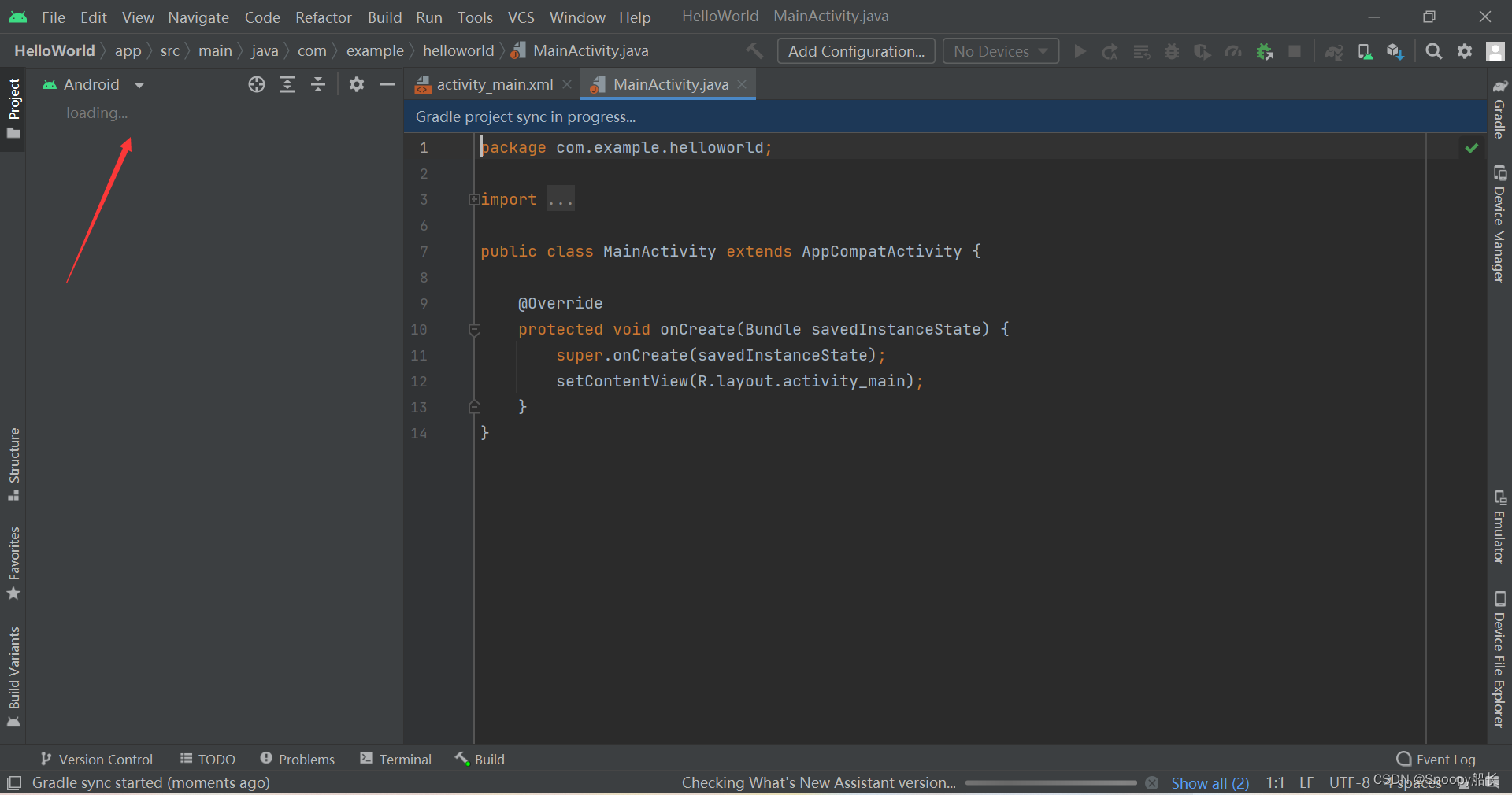Click Apply Changes and Restart Activity icon
This screenshot has width=1512, height=795.
pyautogui.click(x=1110, y=51)
